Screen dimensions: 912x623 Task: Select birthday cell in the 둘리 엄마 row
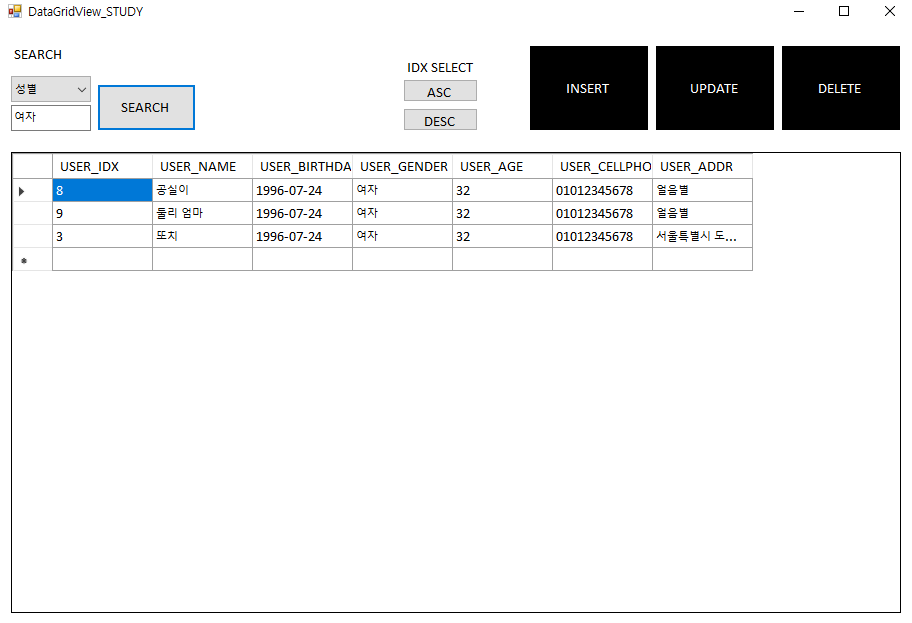coord(302,213)
